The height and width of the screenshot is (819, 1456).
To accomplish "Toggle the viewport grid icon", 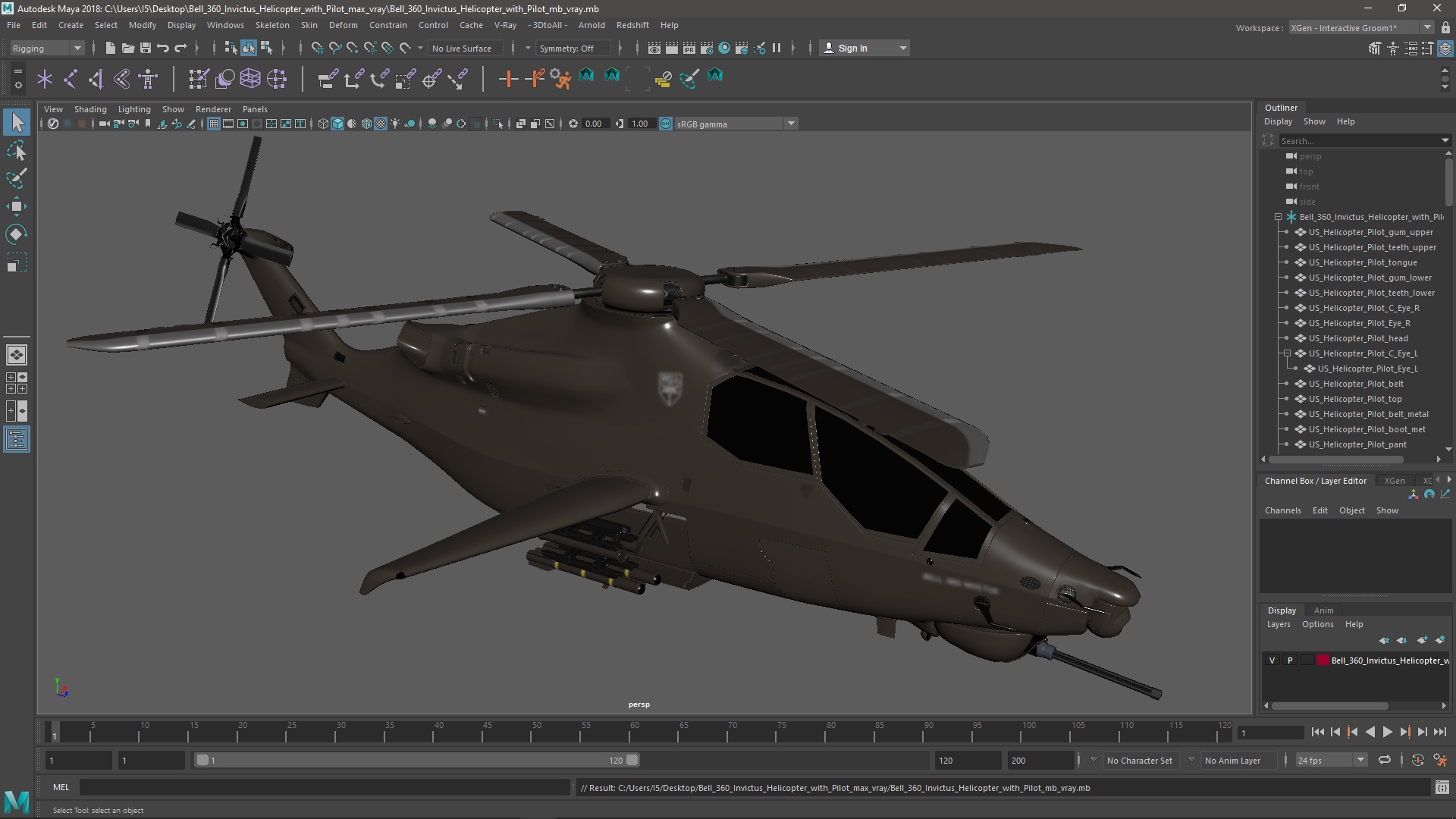I will click(214, 124).
